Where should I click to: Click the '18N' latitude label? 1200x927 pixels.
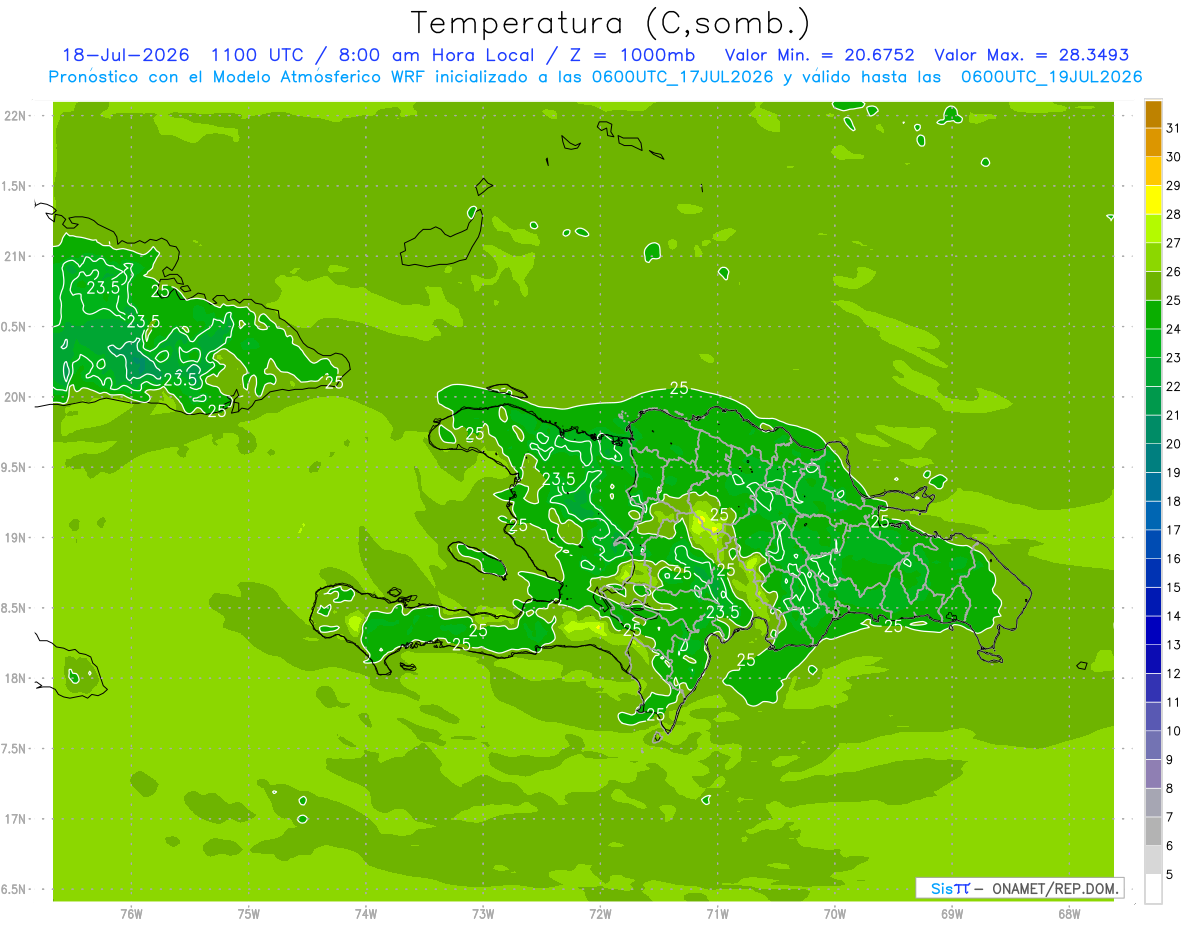[x=17, y=678]
